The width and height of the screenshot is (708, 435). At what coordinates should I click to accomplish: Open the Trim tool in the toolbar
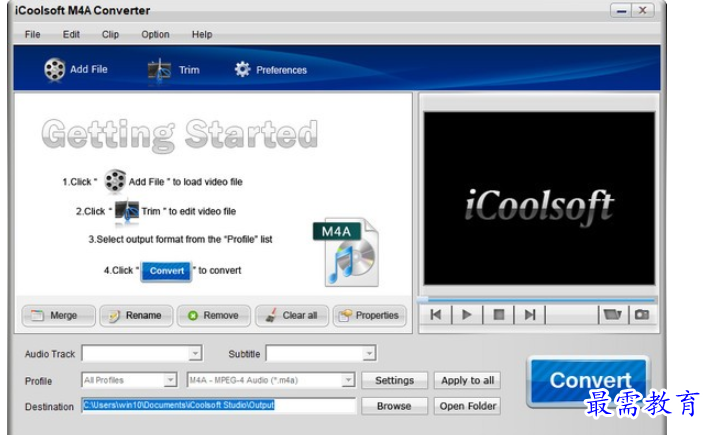coord(174,70)
